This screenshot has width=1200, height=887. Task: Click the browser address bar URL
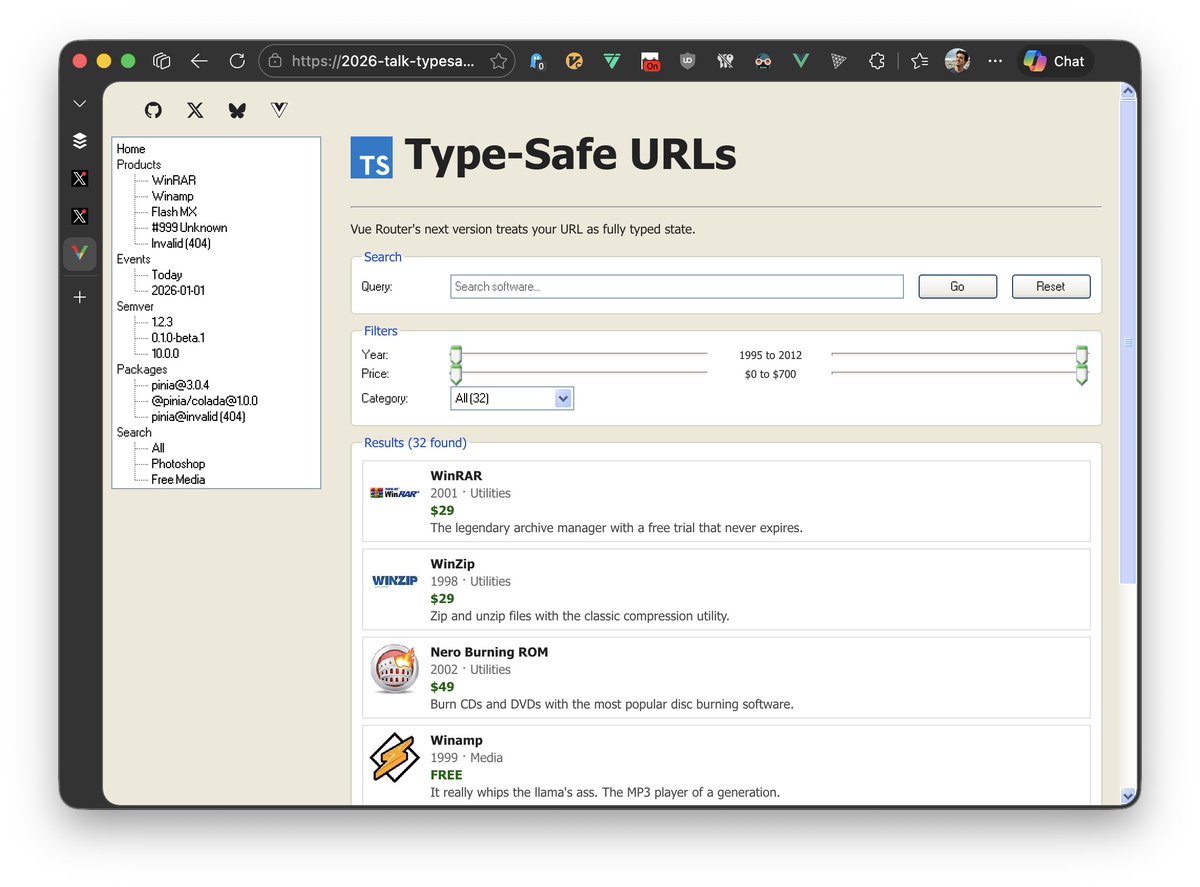pos(383,61)
